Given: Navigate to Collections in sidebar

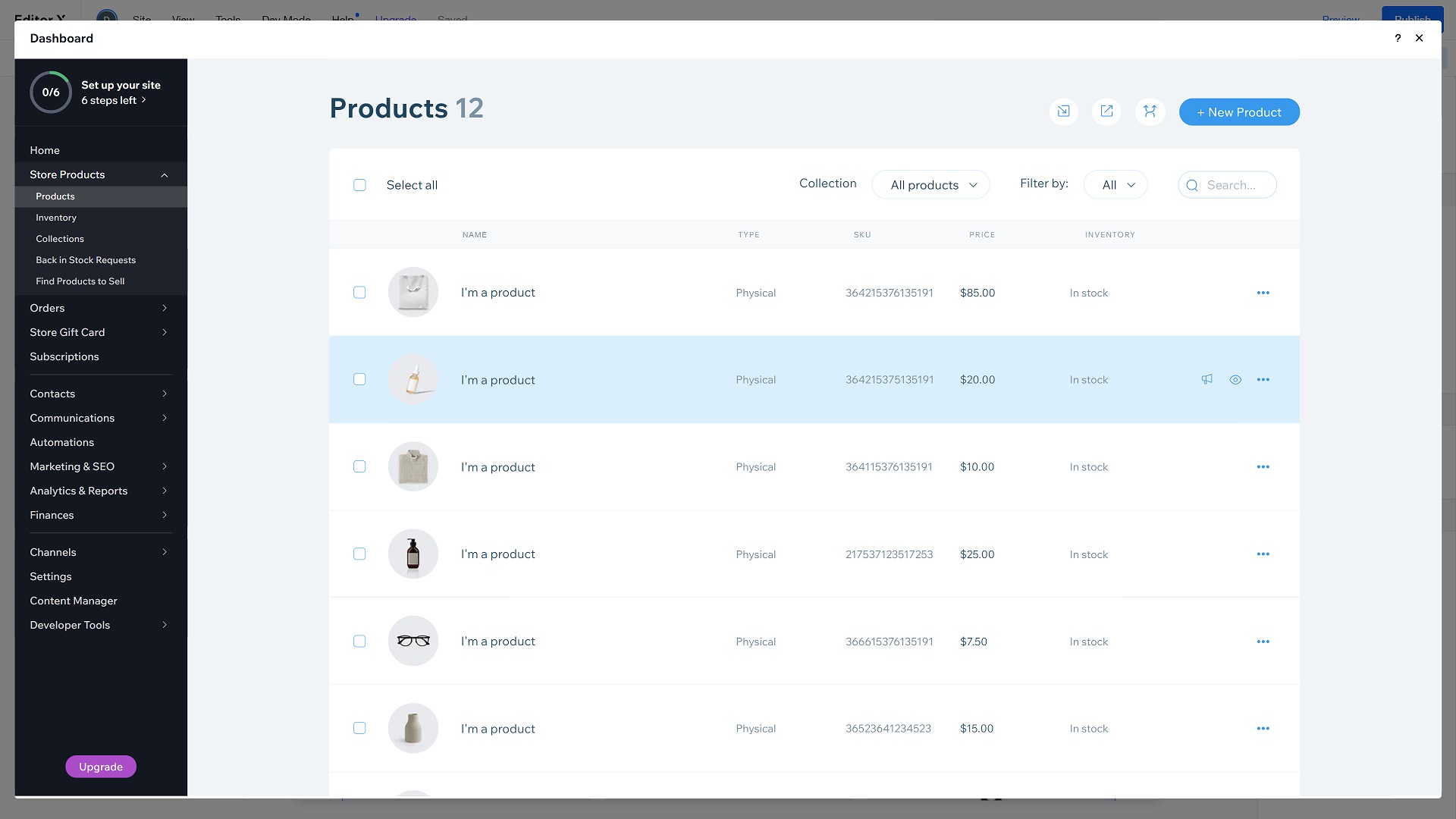Looking at the screenshot, I should pos(60,238).
